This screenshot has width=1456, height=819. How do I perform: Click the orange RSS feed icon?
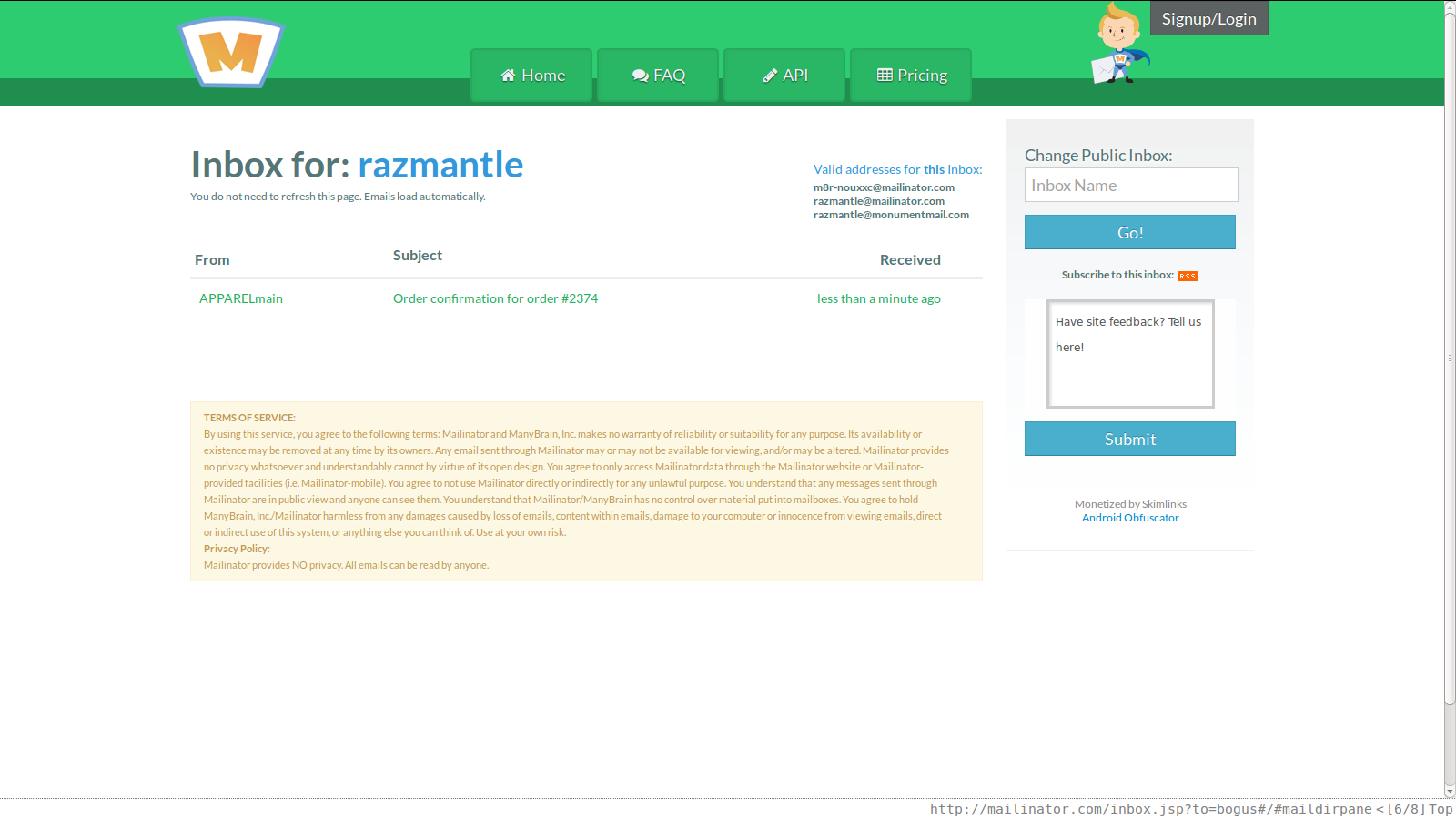[x=1188, y=276]
